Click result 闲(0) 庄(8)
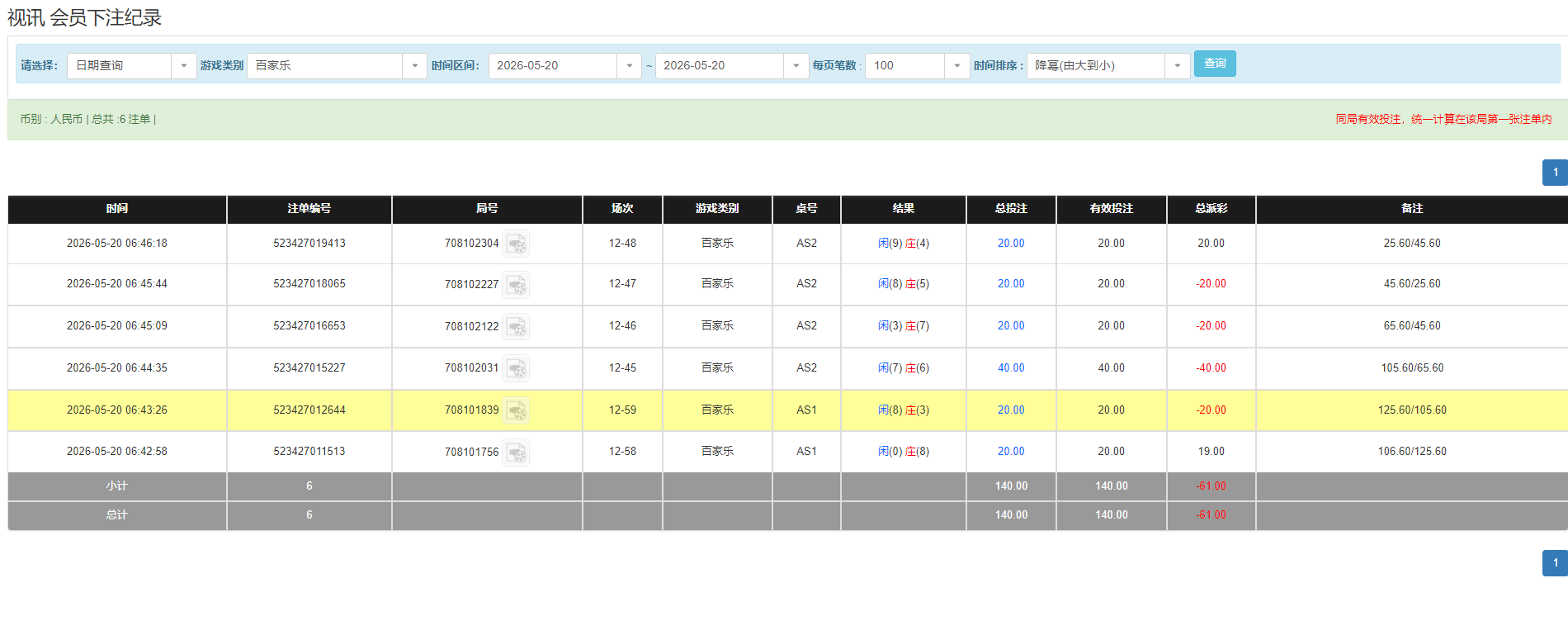The height and width of the screenshot is (635, 1568). point(904,452)
